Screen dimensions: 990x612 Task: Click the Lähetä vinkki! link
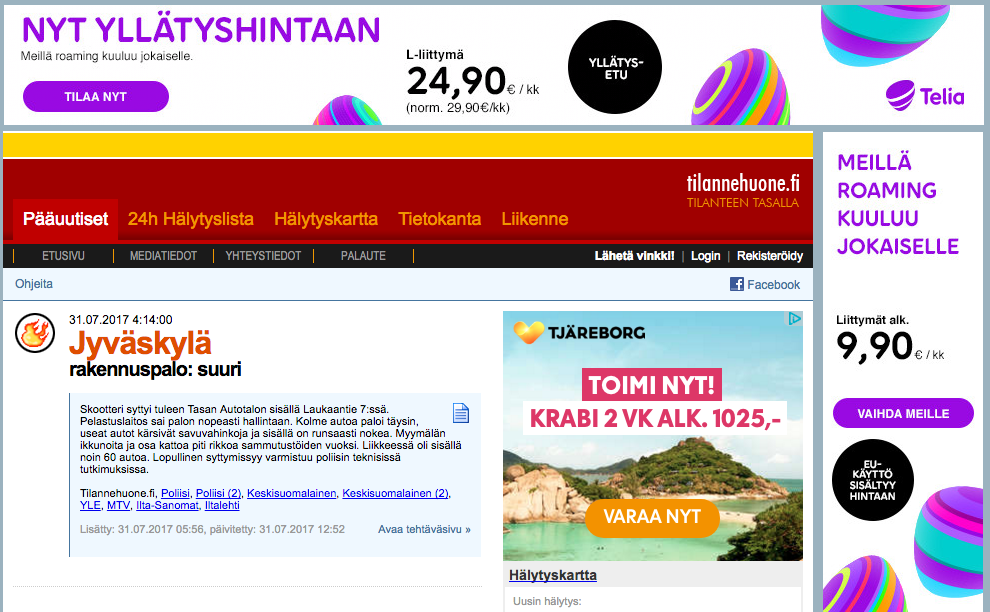(635, 256)
